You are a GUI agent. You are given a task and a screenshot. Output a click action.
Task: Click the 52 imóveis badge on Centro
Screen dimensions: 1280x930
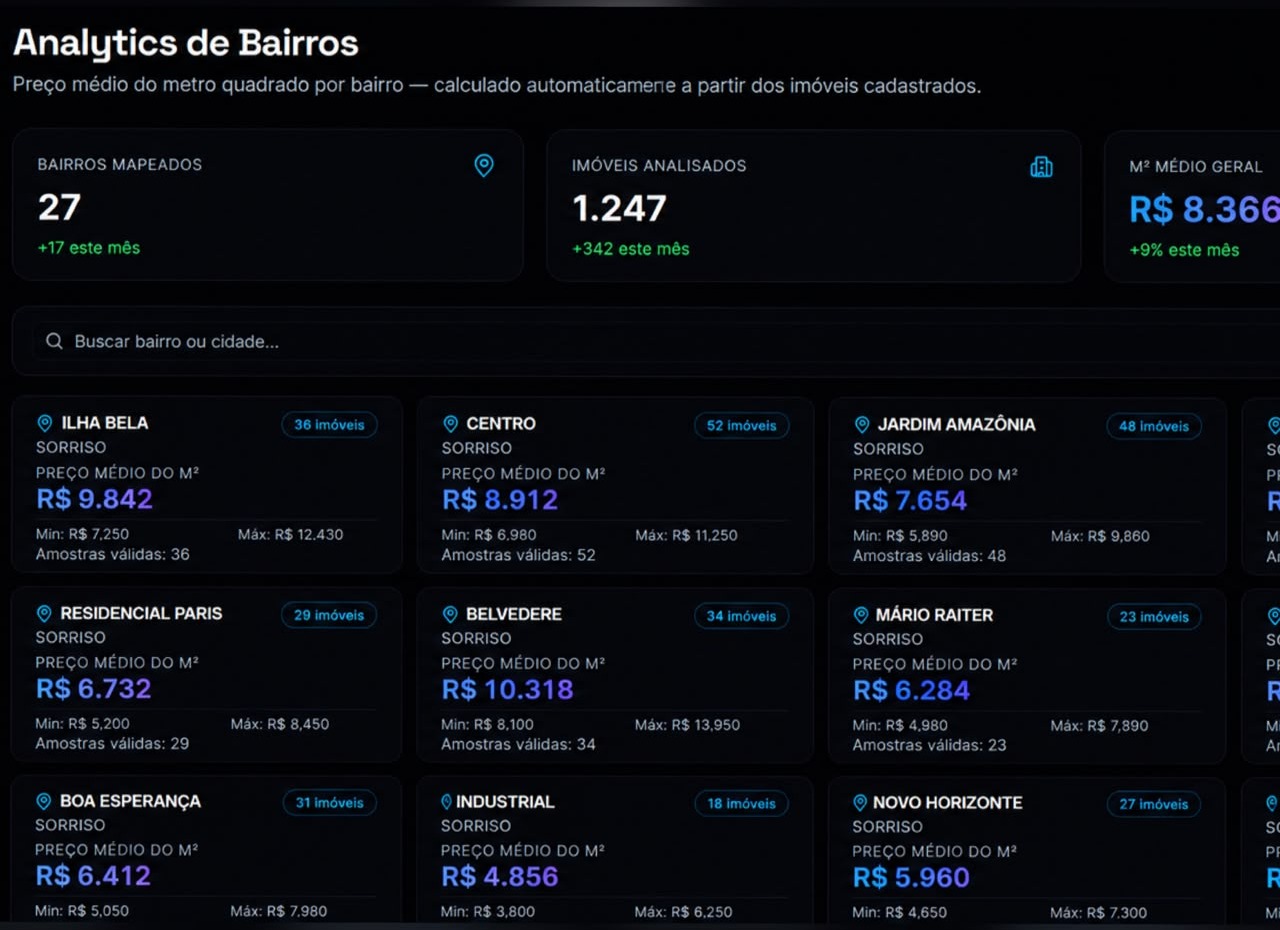741,426
